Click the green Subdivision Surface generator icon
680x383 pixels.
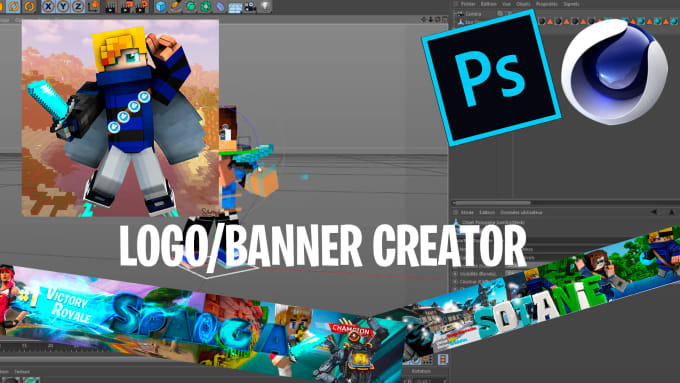tap(190, 7)
